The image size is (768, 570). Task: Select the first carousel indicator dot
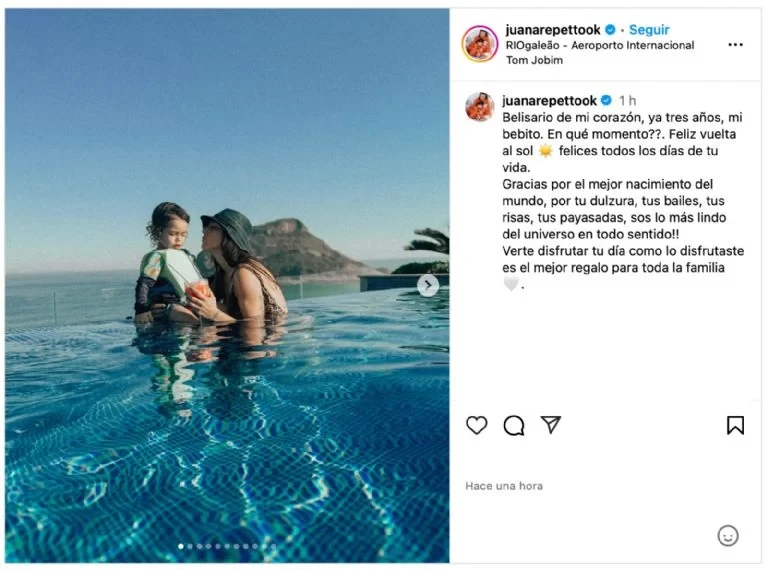181,546
